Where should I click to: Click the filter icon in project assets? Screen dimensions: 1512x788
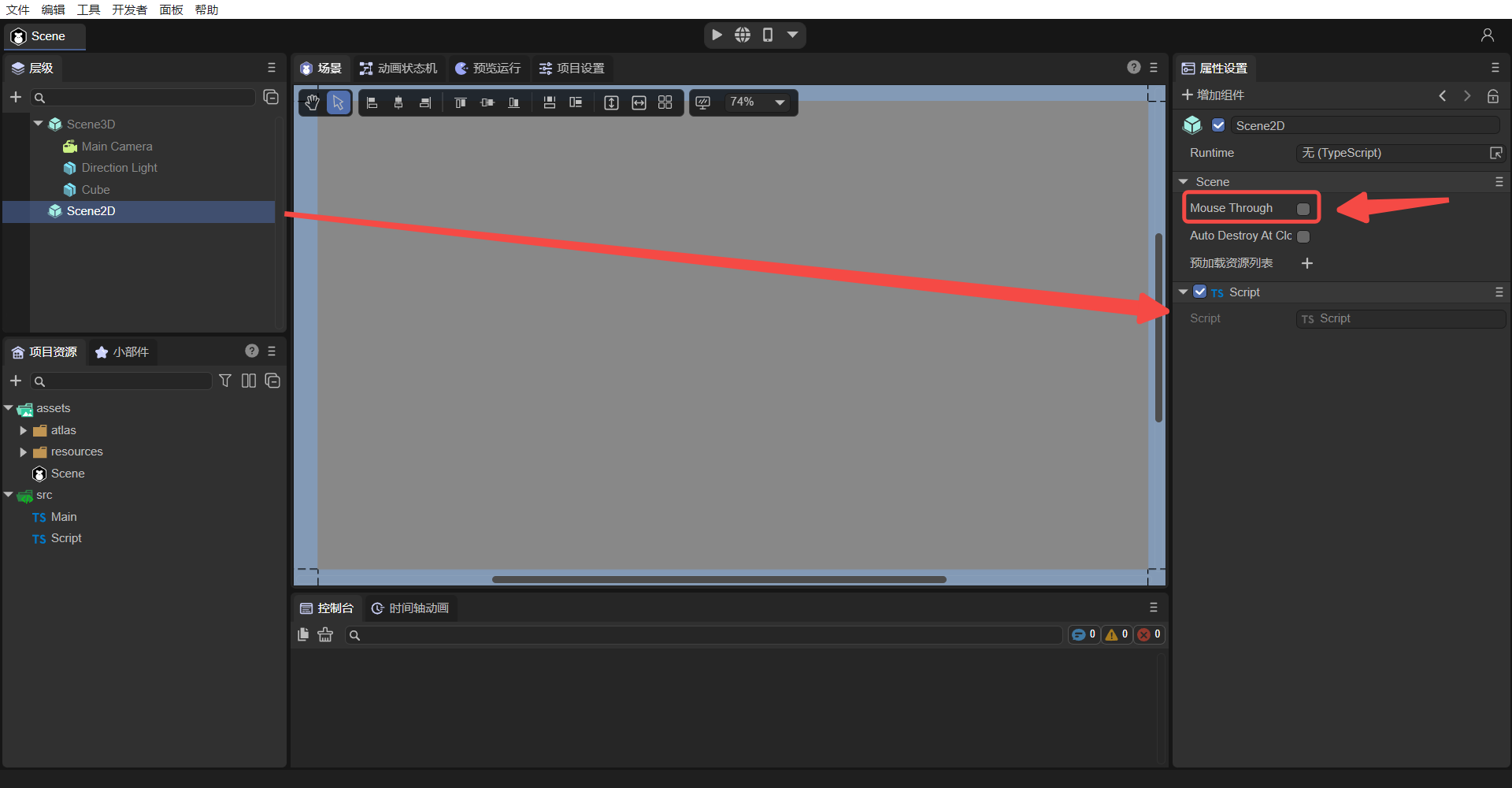(x=225, y=381)
